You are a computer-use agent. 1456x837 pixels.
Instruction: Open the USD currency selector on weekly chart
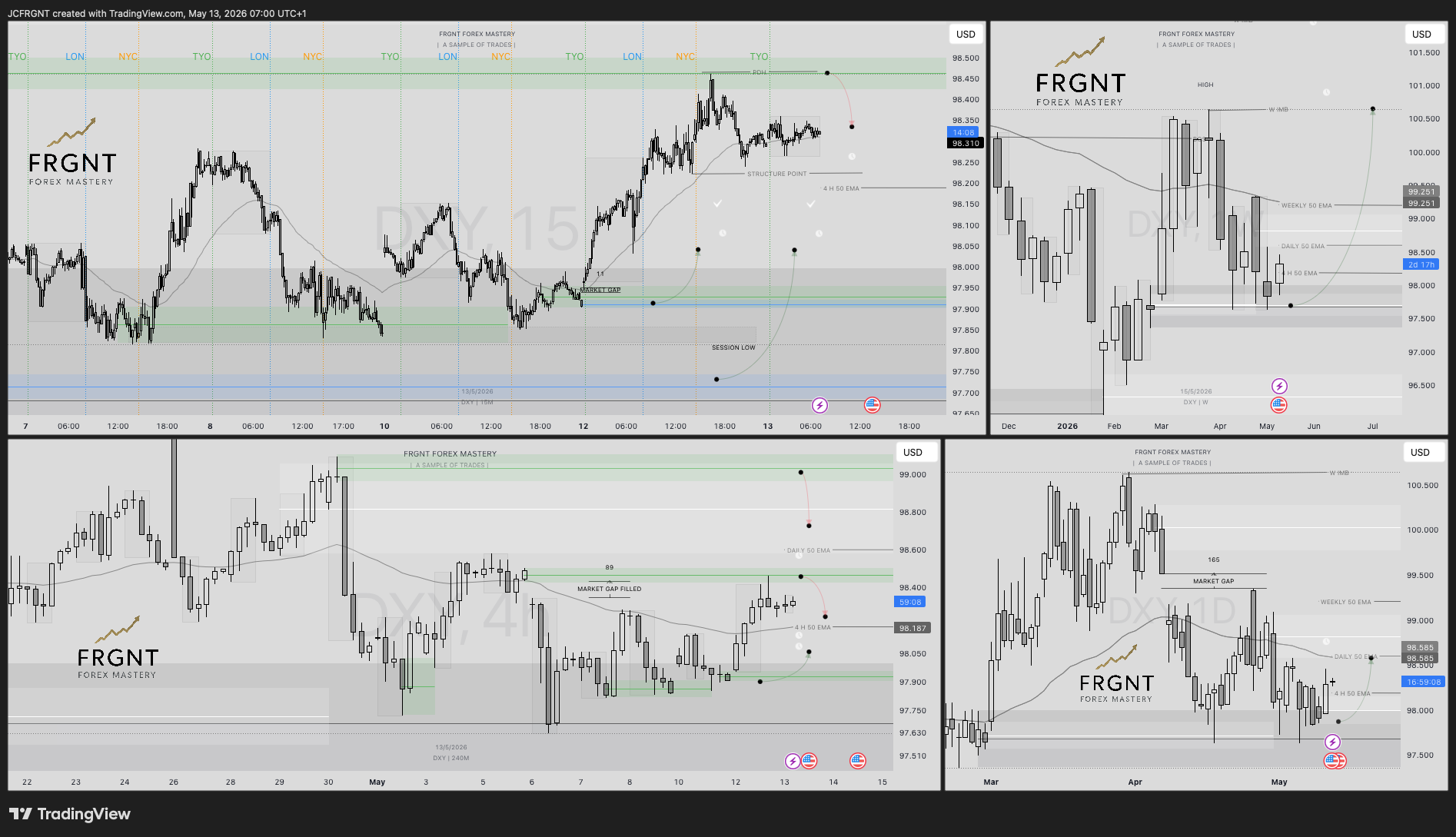(1421, 34)
